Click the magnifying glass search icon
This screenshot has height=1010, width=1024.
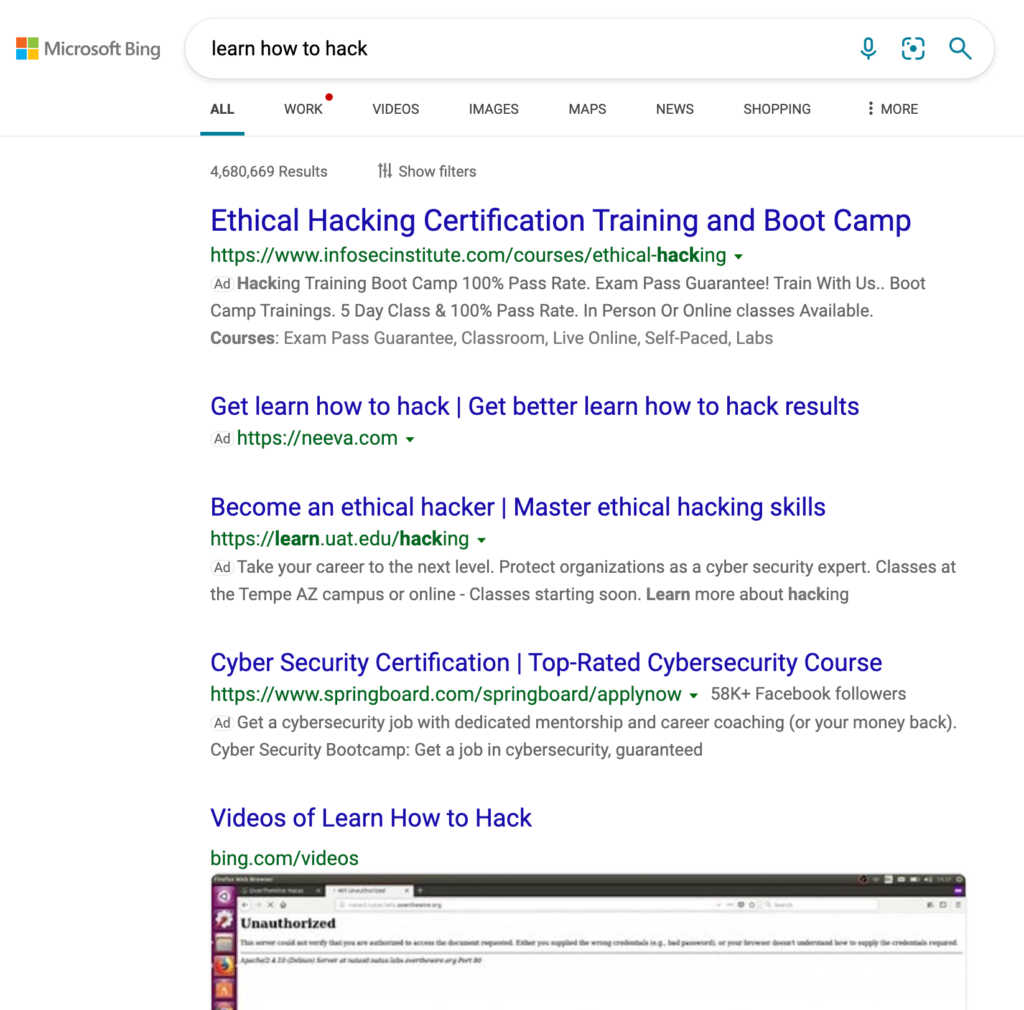click(960, 48)
